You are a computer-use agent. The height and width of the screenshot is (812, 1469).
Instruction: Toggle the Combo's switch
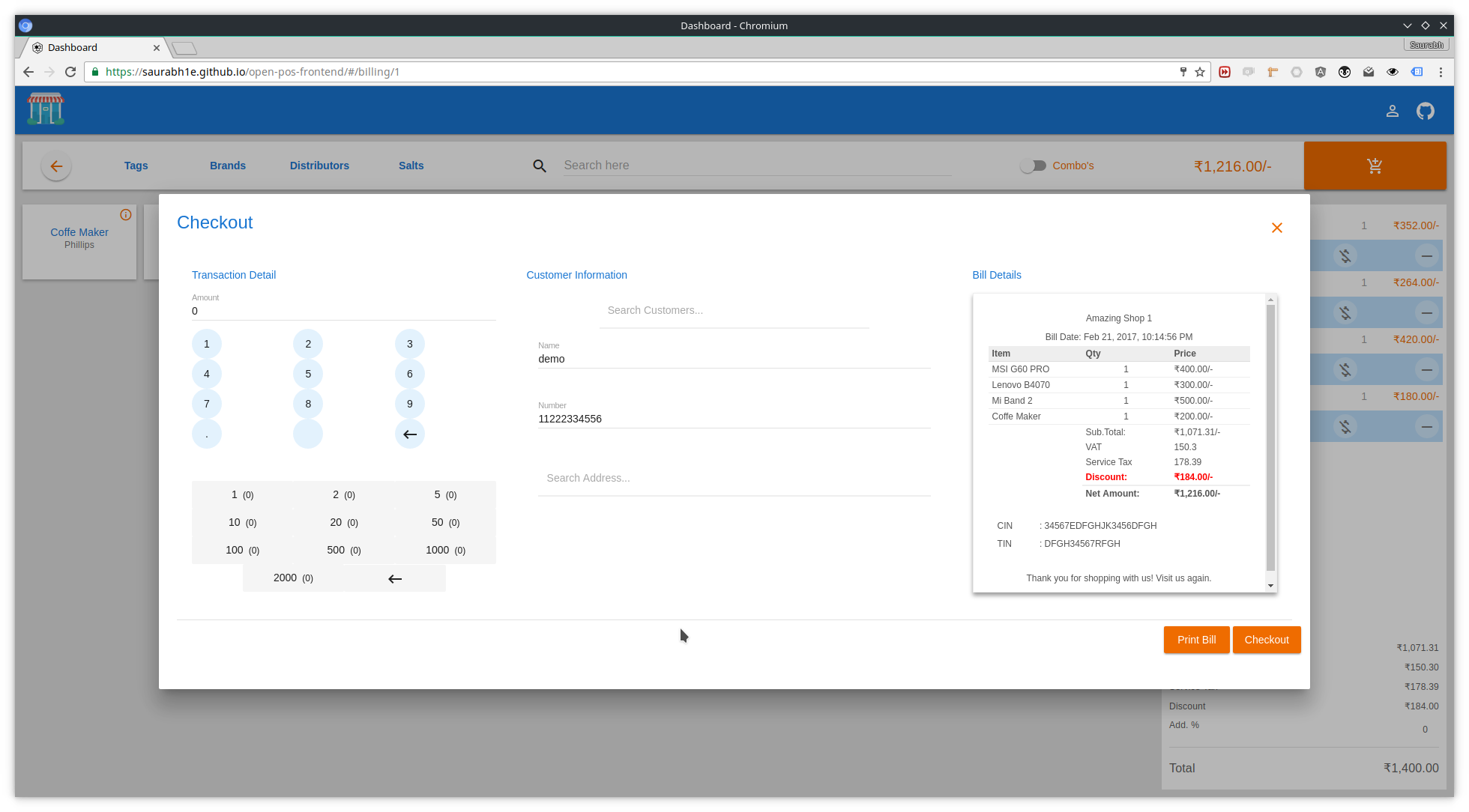1033,166
